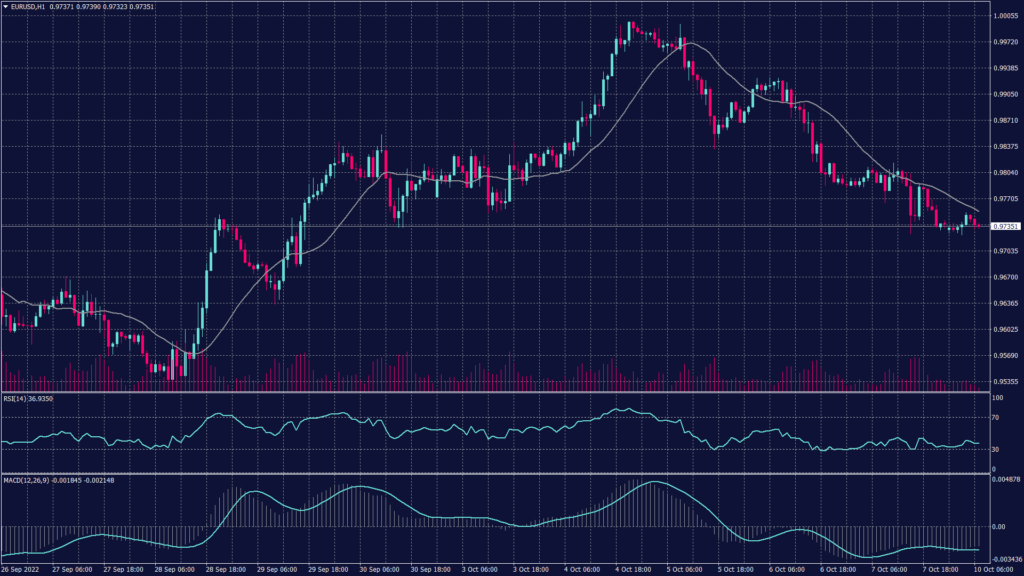Click the 26 Sep 2022 date label
1024x576 pixels.
(22, 569)
